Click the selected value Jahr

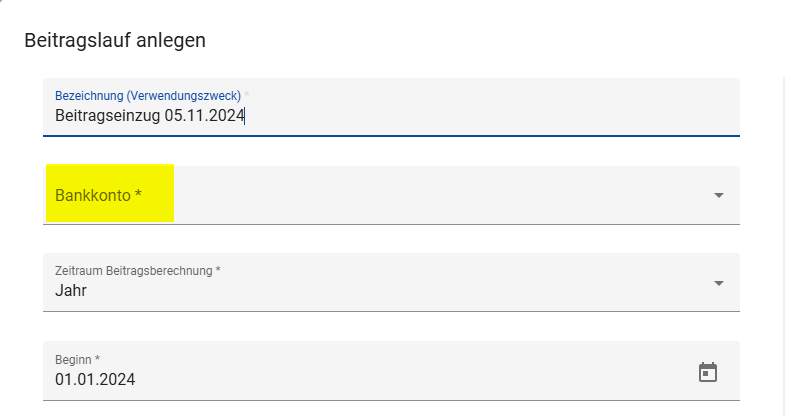(x=71, y=291)
